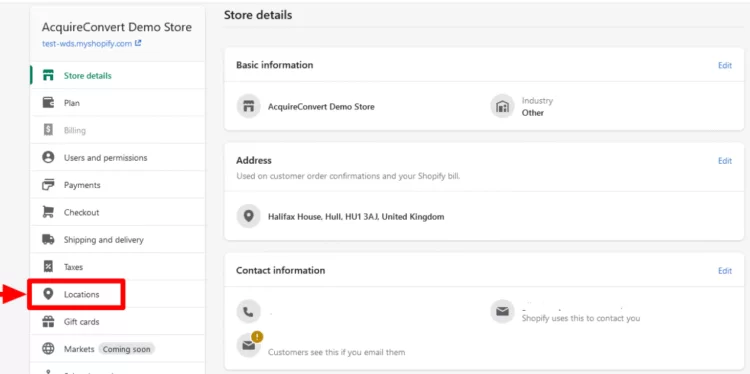Click 'Customers see this if you email them'
This screenshot has height=374, width=750.
coord(336,352)
